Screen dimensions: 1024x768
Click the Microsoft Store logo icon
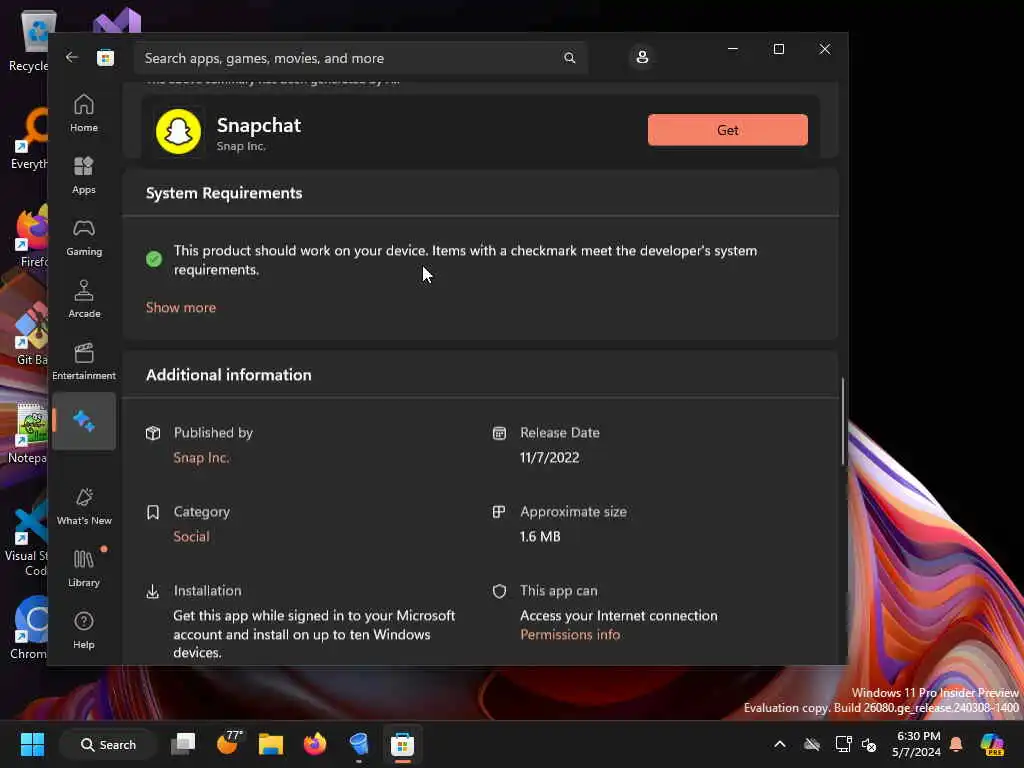pyautogui.click(x=105, y=57)
